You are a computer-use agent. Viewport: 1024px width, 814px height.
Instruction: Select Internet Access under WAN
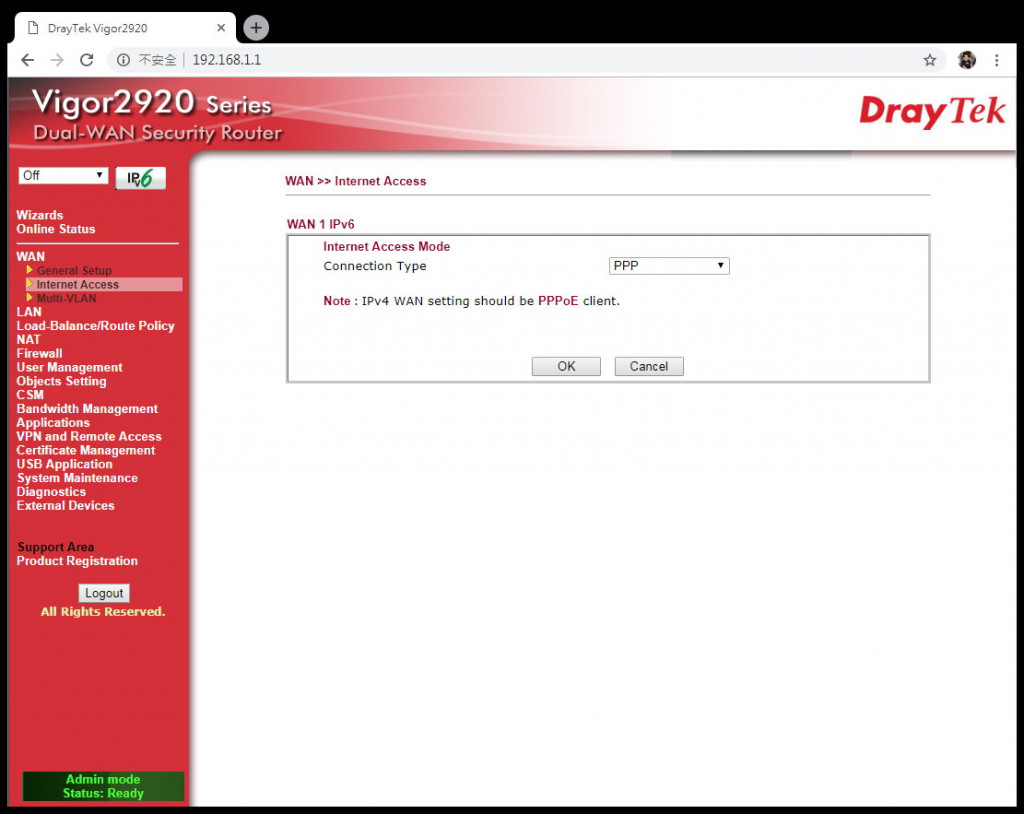(x=78, y=284)
